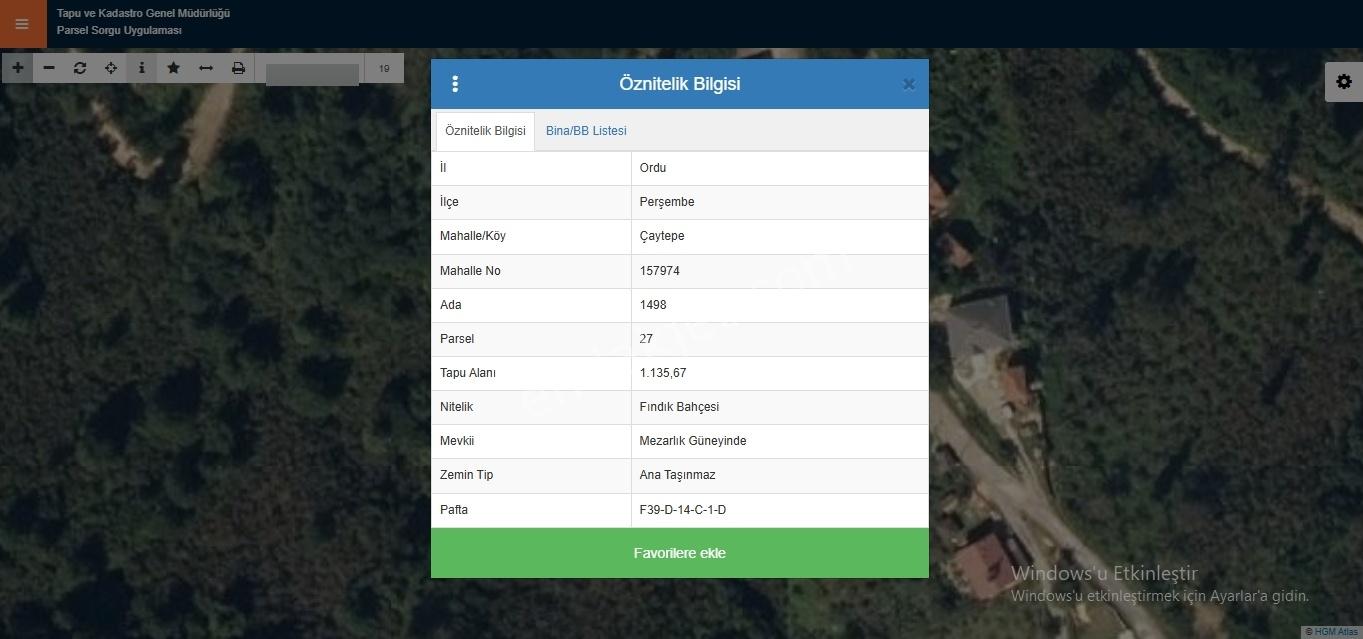Click the Parsel value 27
The width and height of the screenshot is (1363, 639).
(646, 339)
